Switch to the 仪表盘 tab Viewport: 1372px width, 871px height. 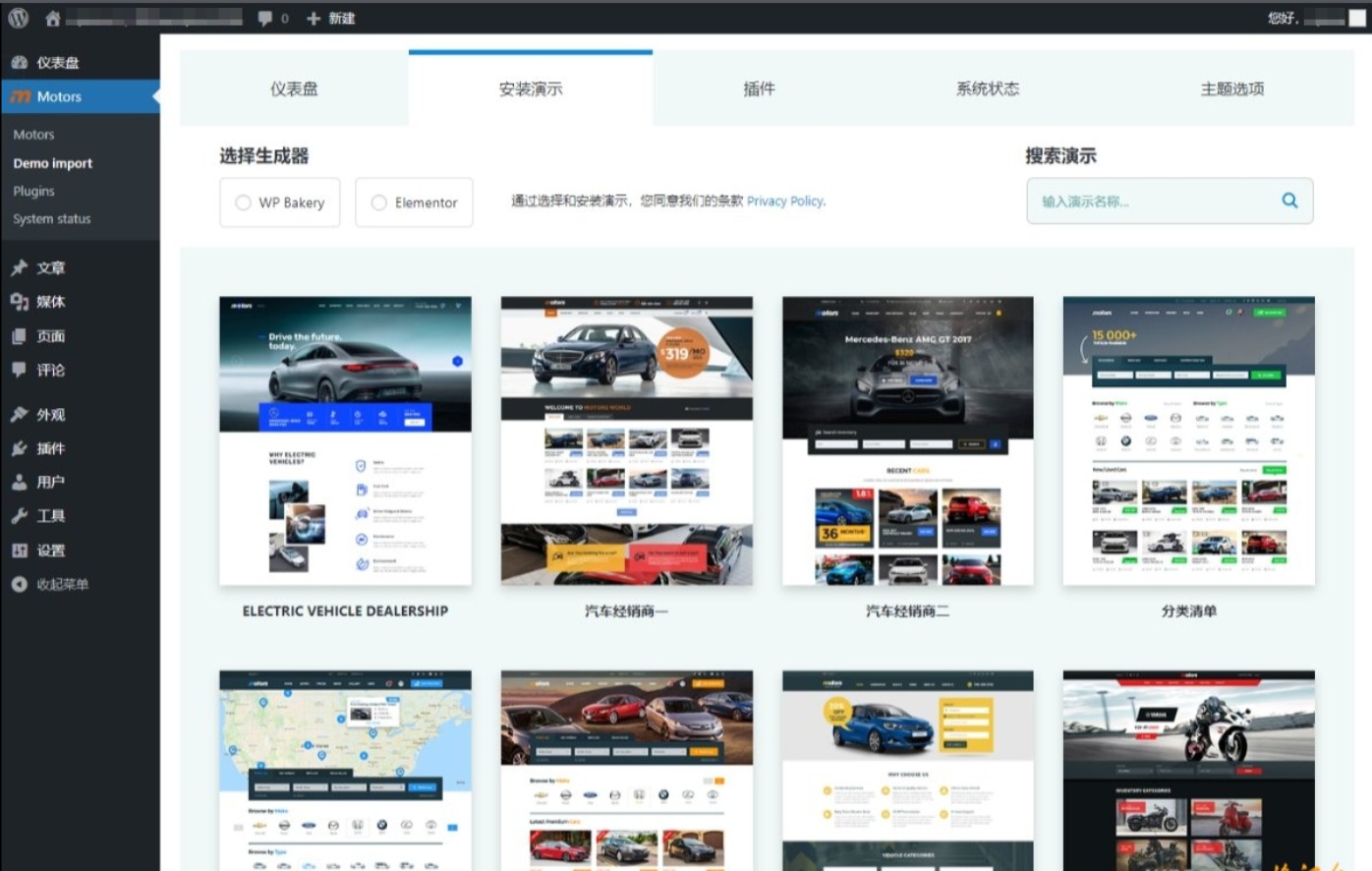[x=294, y=88]
